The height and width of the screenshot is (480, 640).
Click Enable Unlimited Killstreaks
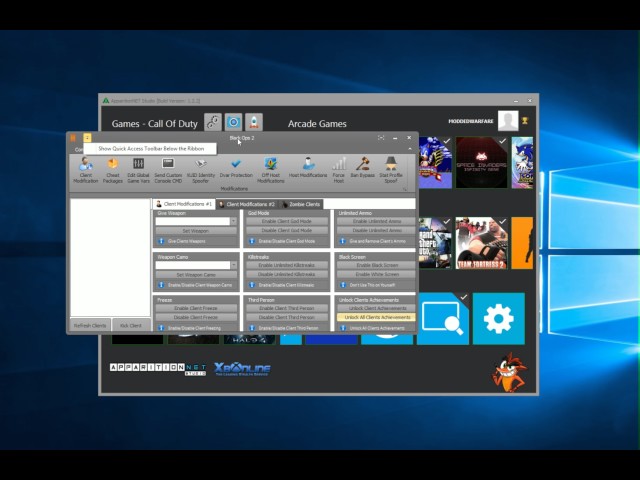tap(287, 265)
